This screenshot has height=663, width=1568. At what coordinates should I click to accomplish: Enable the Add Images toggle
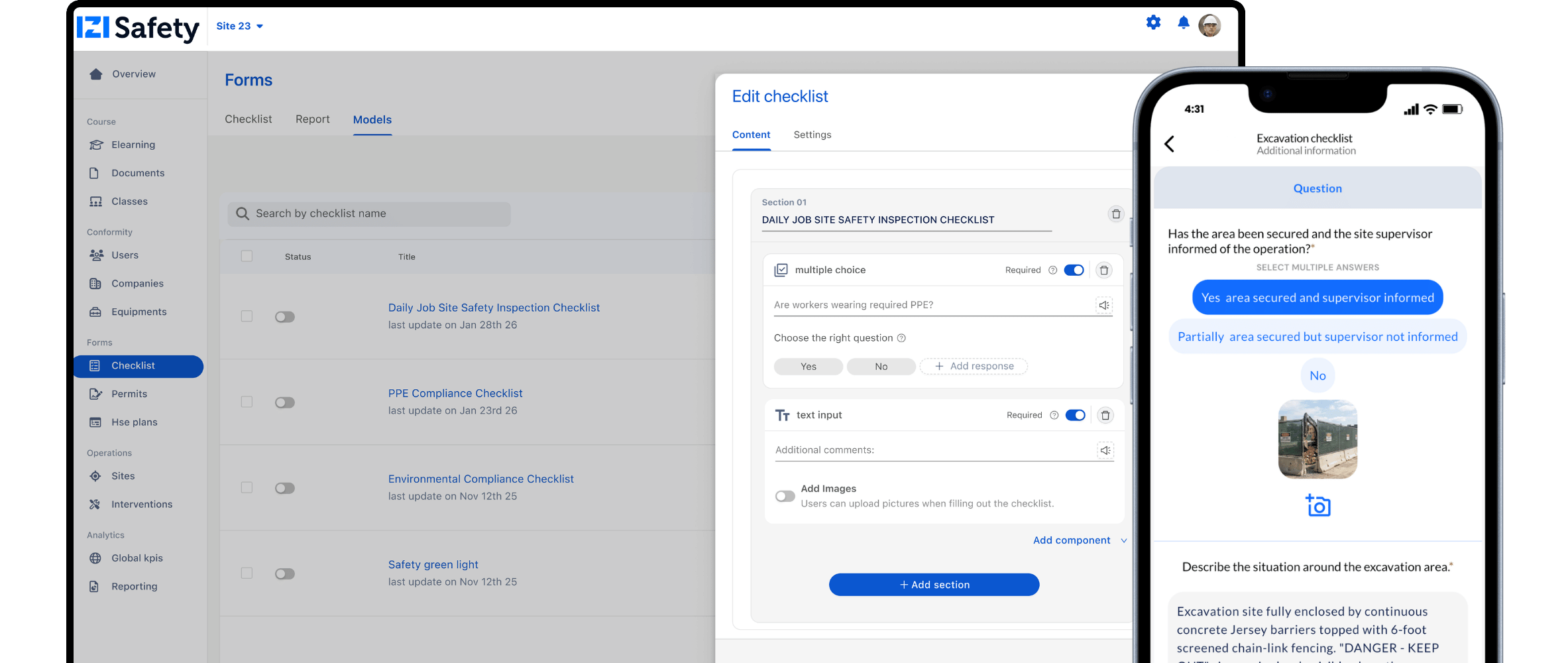pyautogui.click(x=785, y=496)
